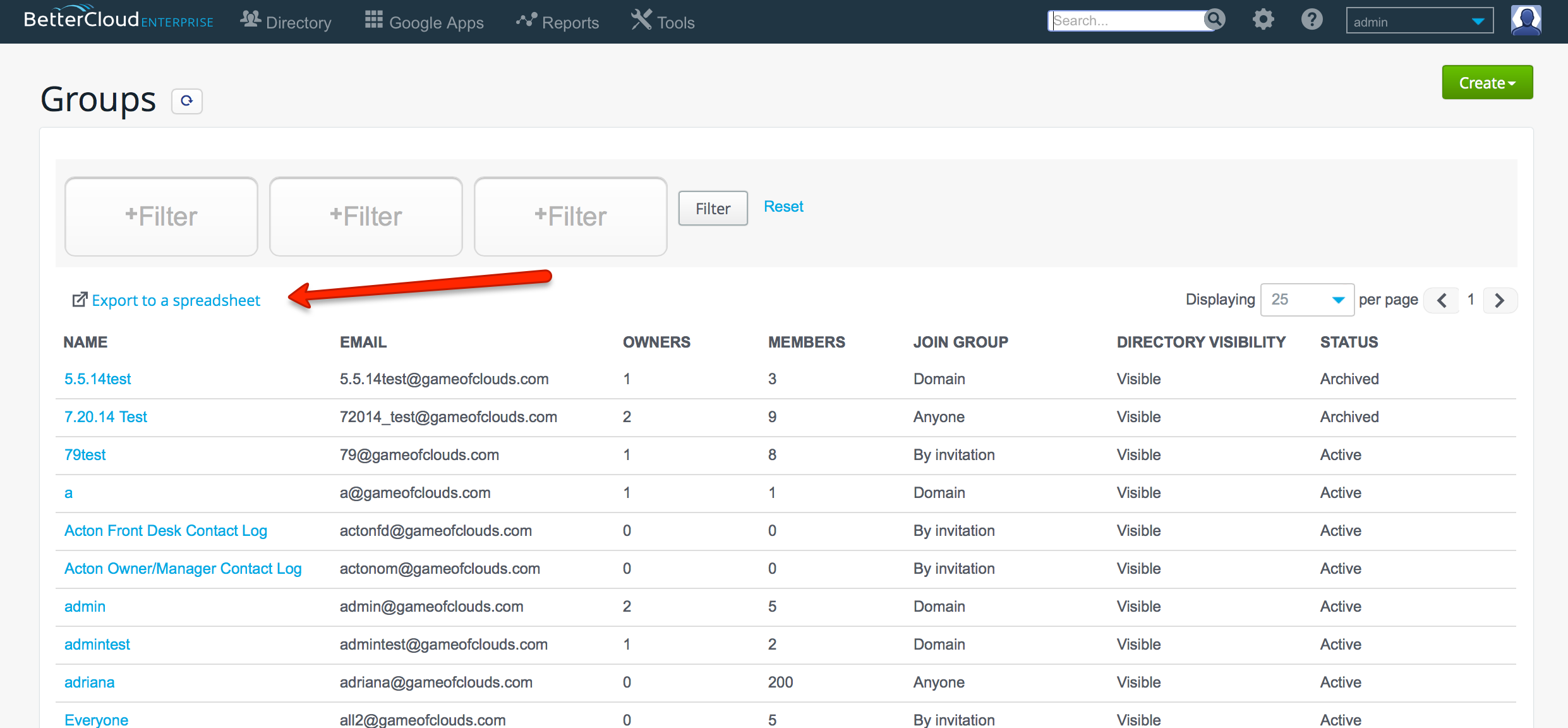Click the user avatar icon
Viewport: 1568px width, 728px height.
1526,20
